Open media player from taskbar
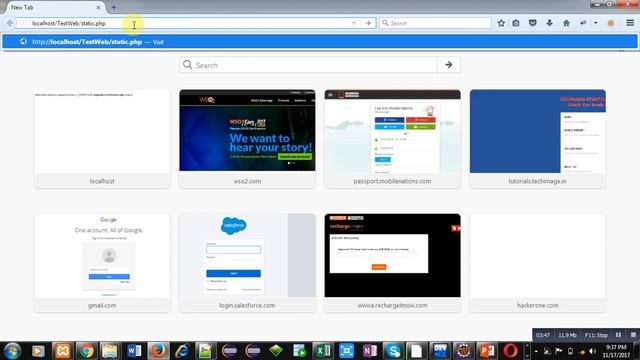Image resolution: width=640 pixels, height=360 pixels. (x=38, y=351)
